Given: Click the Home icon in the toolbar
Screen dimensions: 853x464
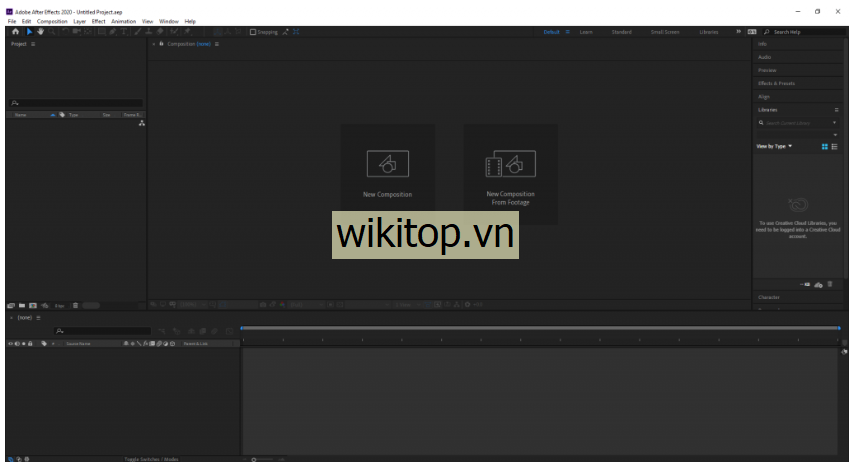Looking at the screenshot, I should pyautogui.click(x=15, y=32).
